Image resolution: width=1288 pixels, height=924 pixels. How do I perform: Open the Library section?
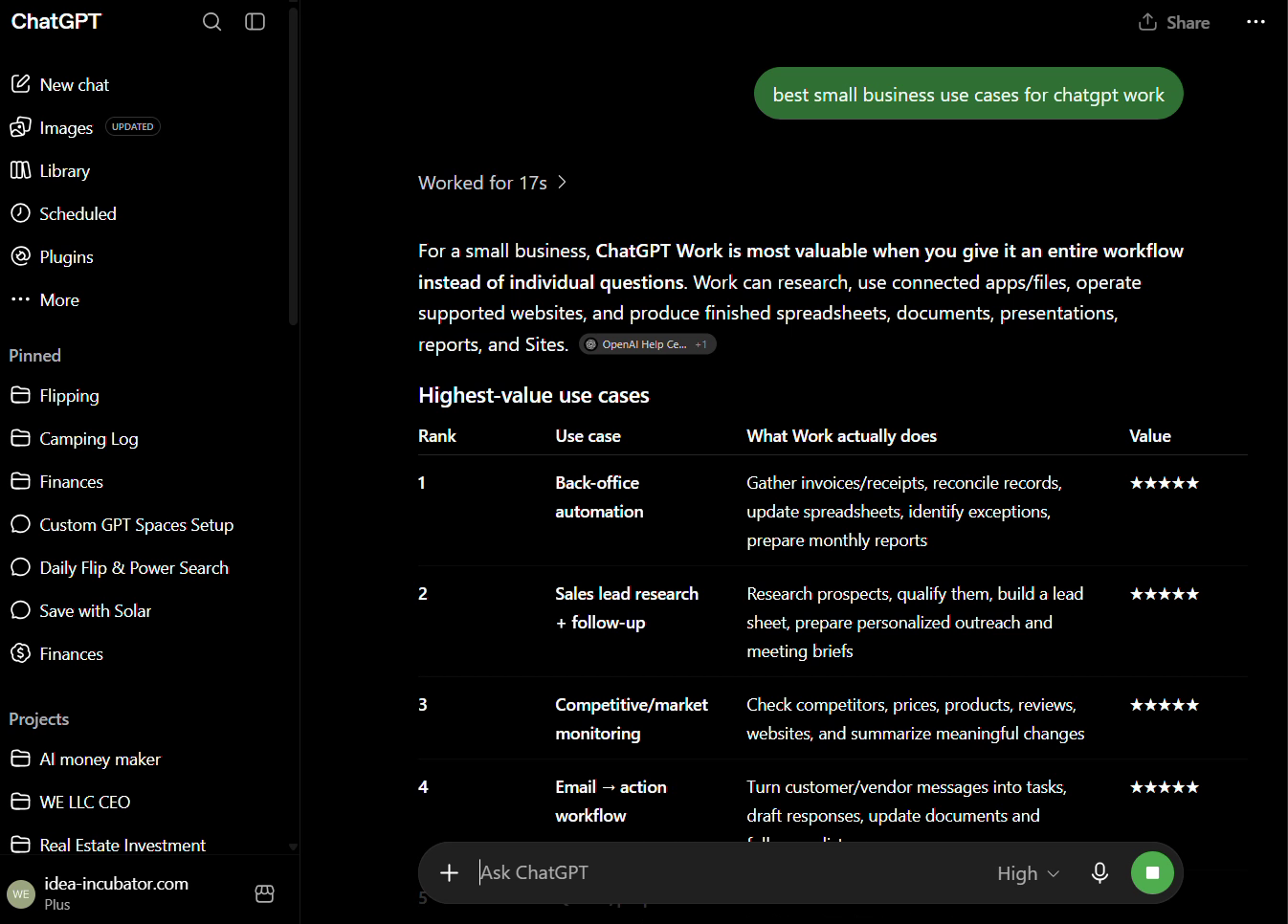[51, 170]
